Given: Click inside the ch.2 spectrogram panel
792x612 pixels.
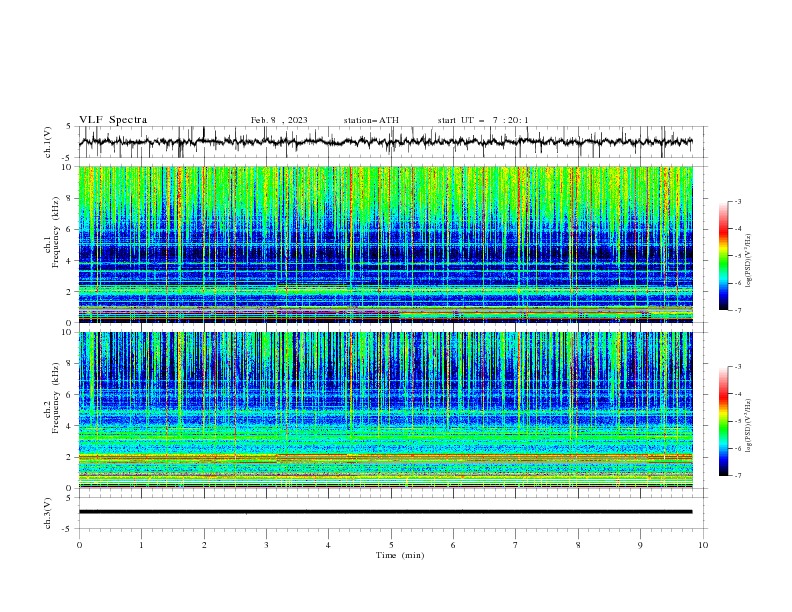Looking at the screenshot, I should pos(385,410).
